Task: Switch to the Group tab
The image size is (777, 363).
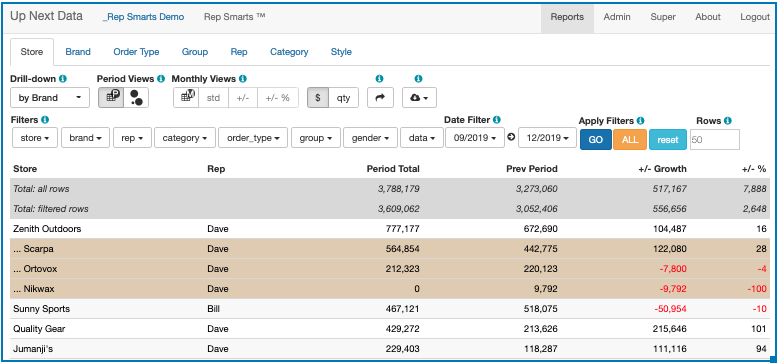Action: (195, 52)
